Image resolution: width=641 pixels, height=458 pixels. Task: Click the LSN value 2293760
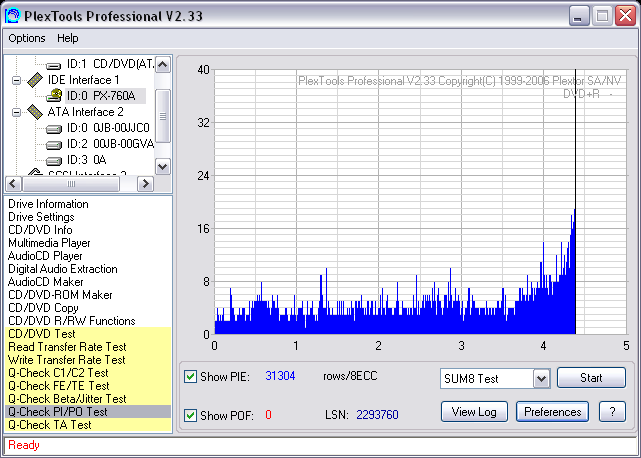[x=377, y=415]
